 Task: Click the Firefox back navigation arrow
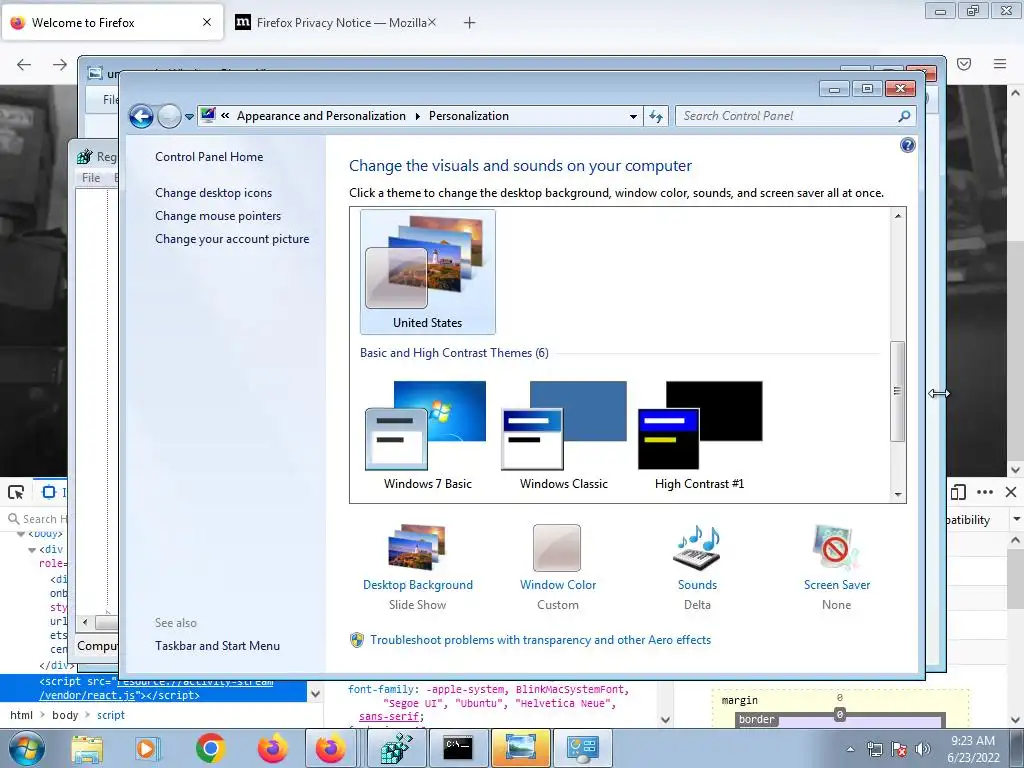point(24,64)
